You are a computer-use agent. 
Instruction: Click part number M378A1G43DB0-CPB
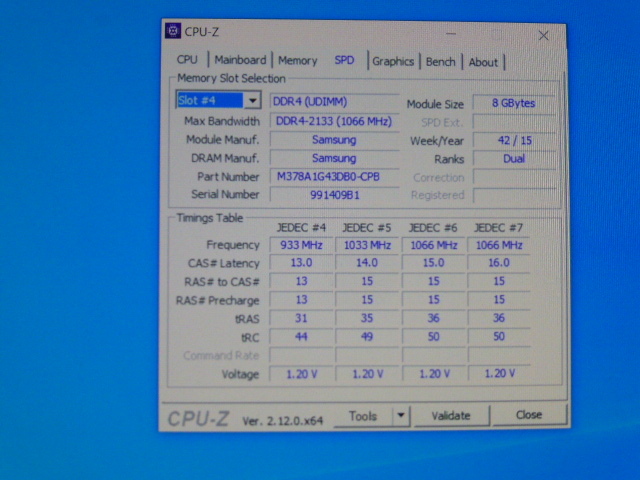click(x=334, y=176)
